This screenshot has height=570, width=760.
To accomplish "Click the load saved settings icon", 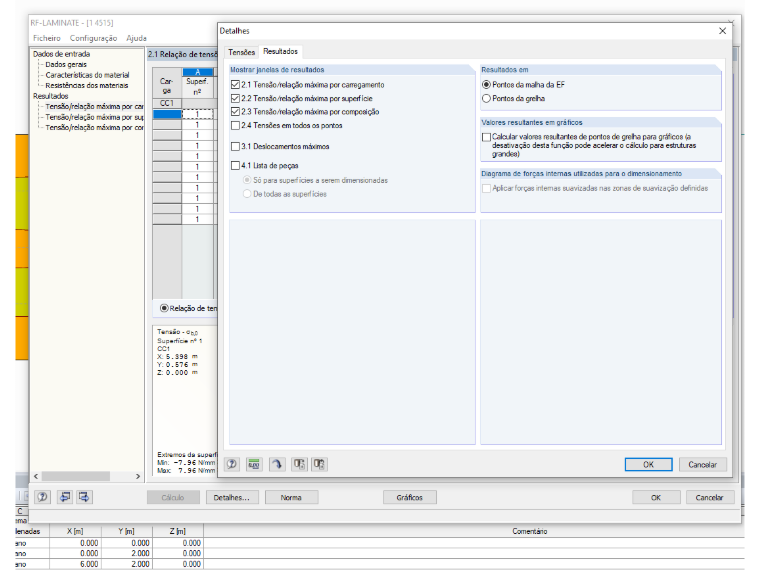I will 300,464.
